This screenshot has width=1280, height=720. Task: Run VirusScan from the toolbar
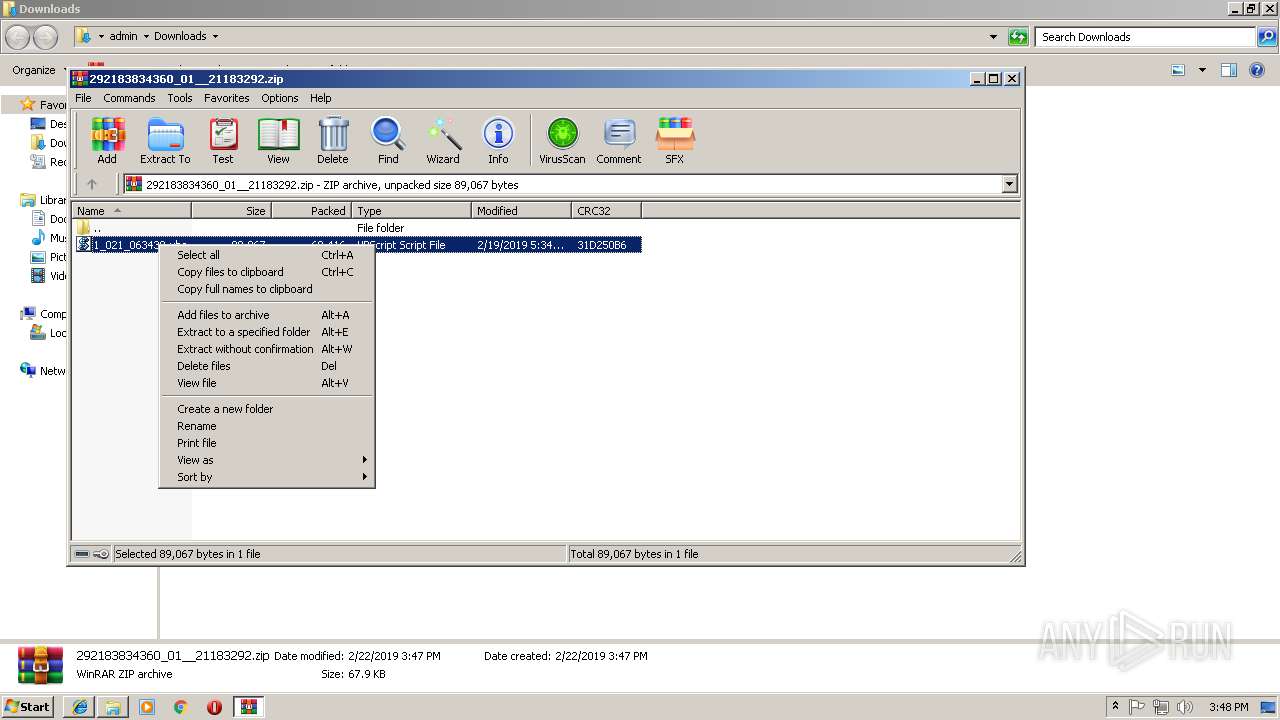pos(562,140)
